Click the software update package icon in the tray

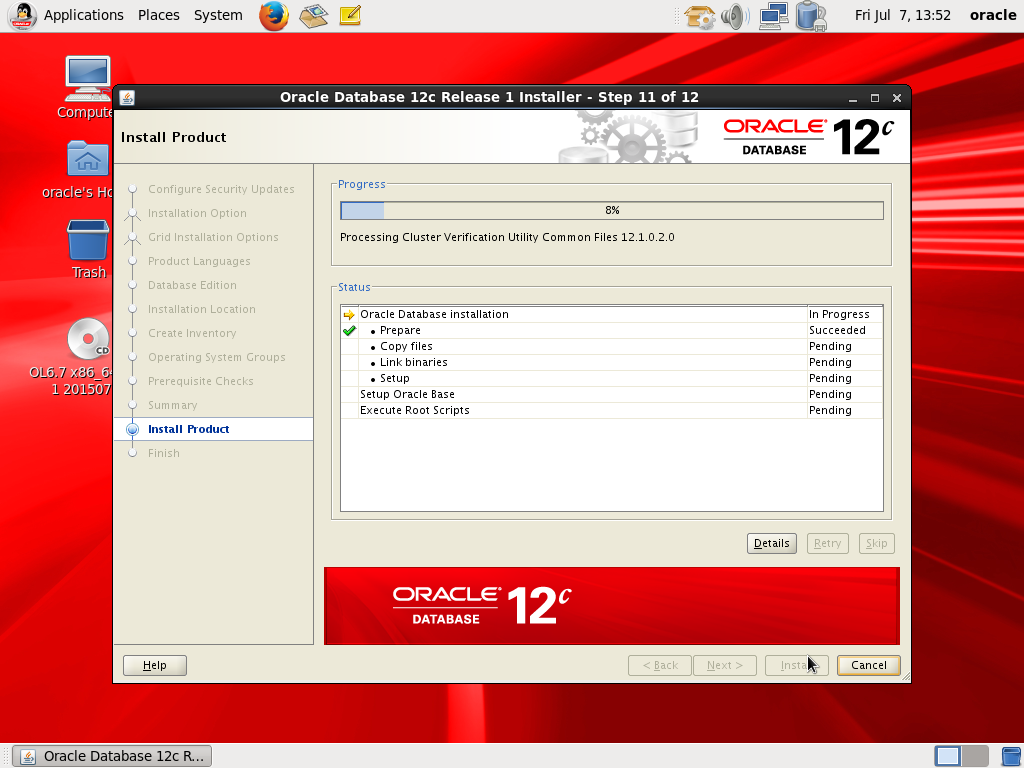[699, 16]
